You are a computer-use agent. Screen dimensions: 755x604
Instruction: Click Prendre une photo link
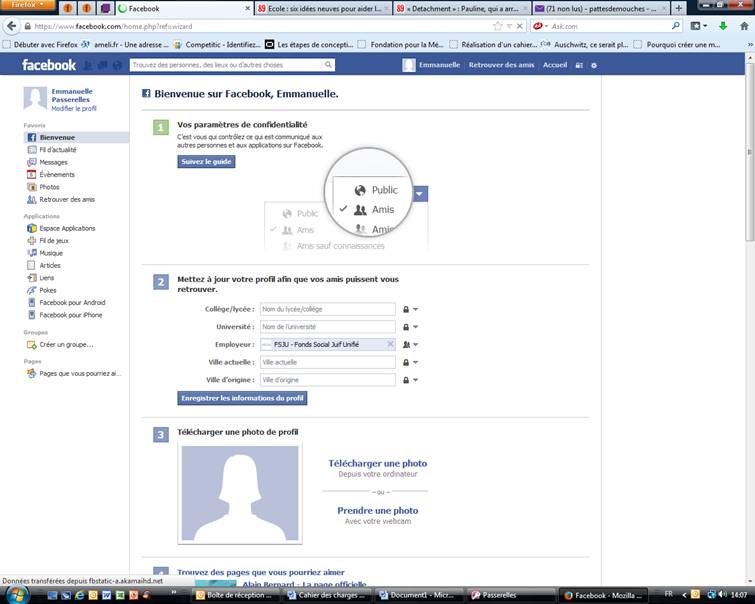[x=378, y=511]
